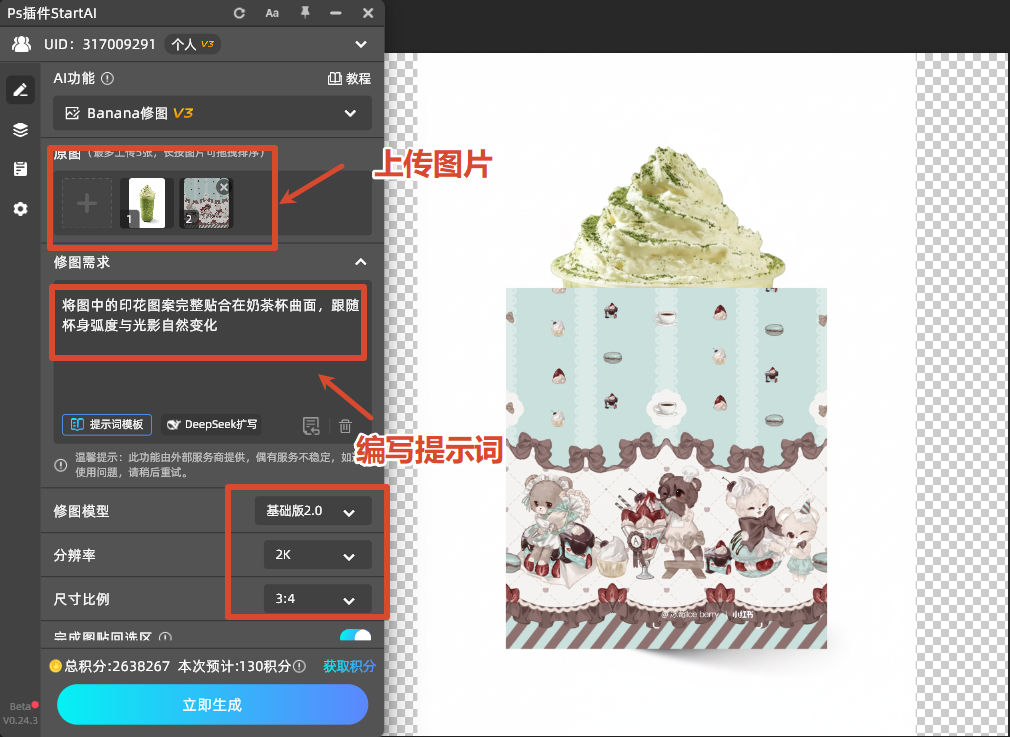The height and width of the screenshot is (737, 1010).
Task: Click the user account avatar icon
Action: click(x=21, y=44)
